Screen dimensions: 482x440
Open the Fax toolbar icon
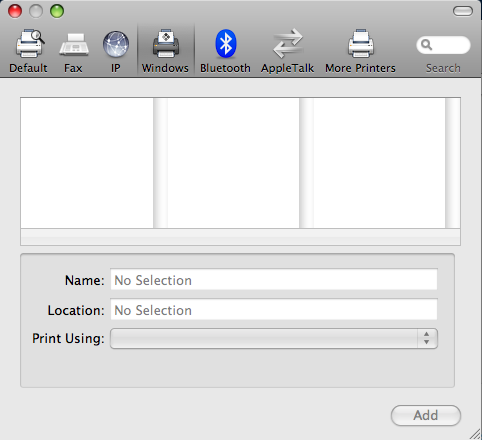coord(74,44)
